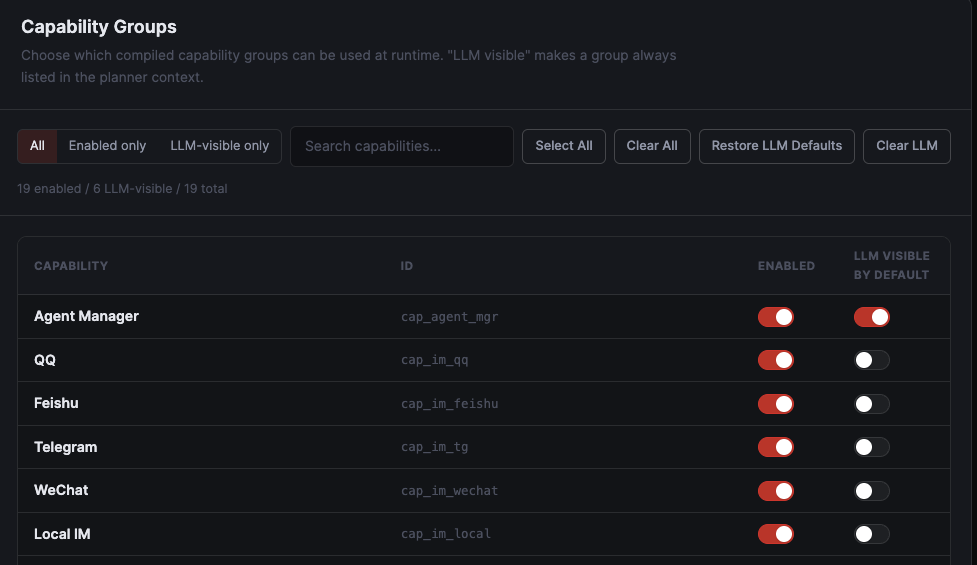Focus the Search capabilities field
This screenshot has width=977, height=565.
click(x=402, y=146)
